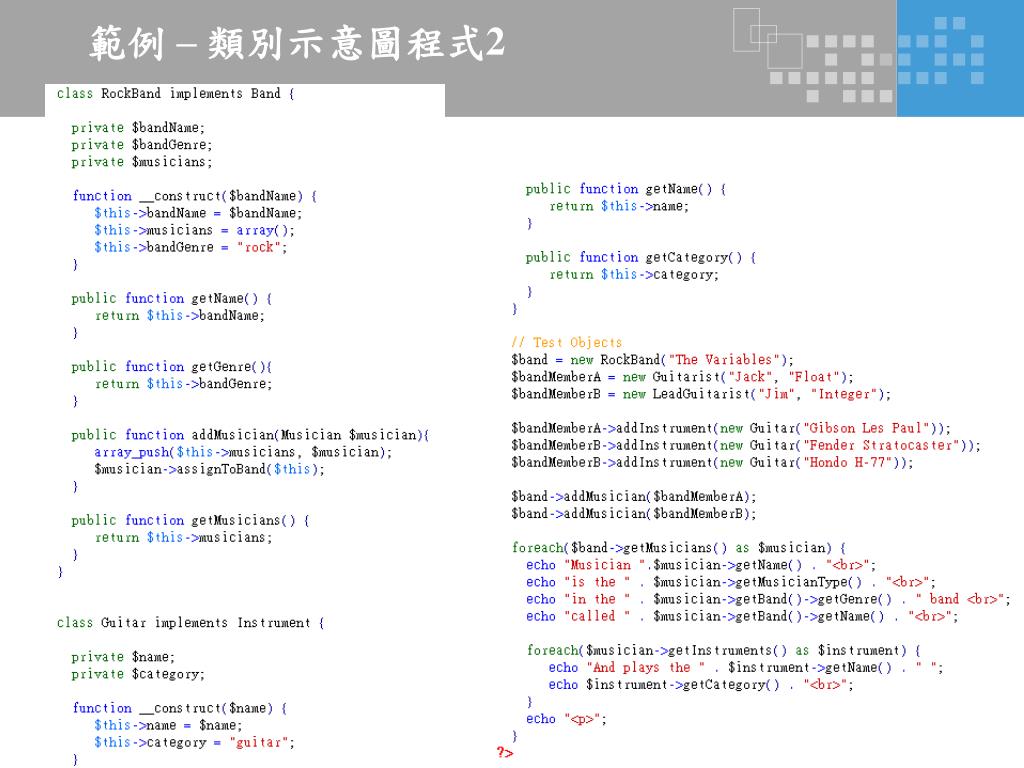The height and width of the screenshot is (768, 1024).
Task: Click '$this->musicians = array();' line
Action: pos(194,231)
